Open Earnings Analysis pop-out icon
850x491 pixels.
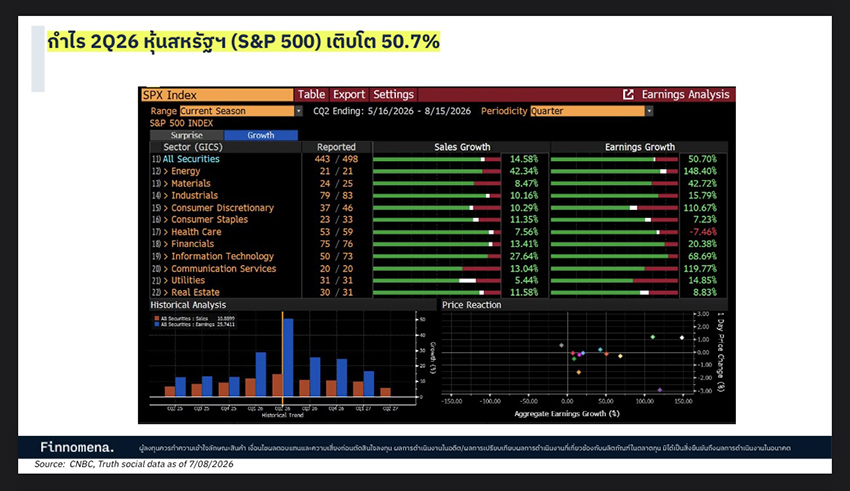(628, 94)
